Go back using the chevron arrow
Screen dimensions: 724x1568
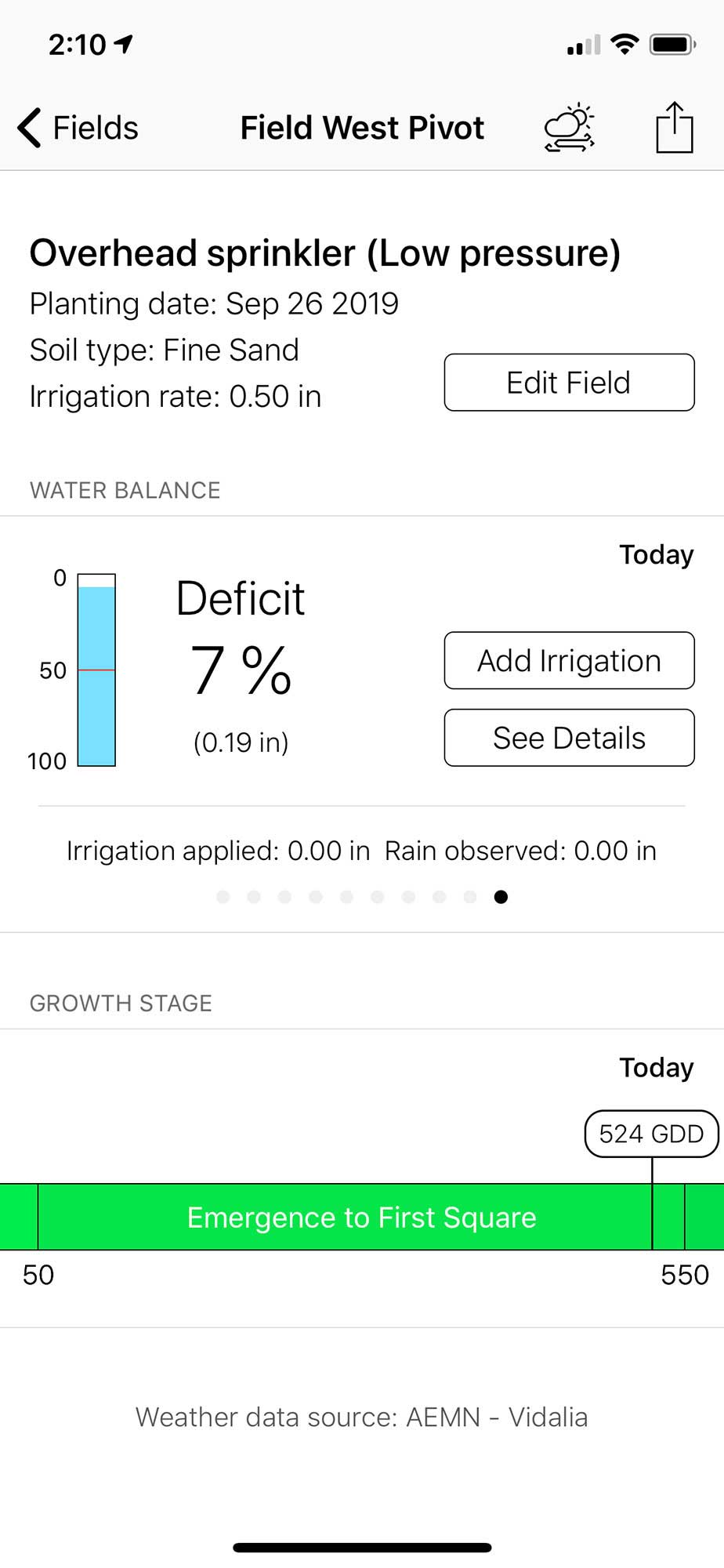(x=29, y=128)
